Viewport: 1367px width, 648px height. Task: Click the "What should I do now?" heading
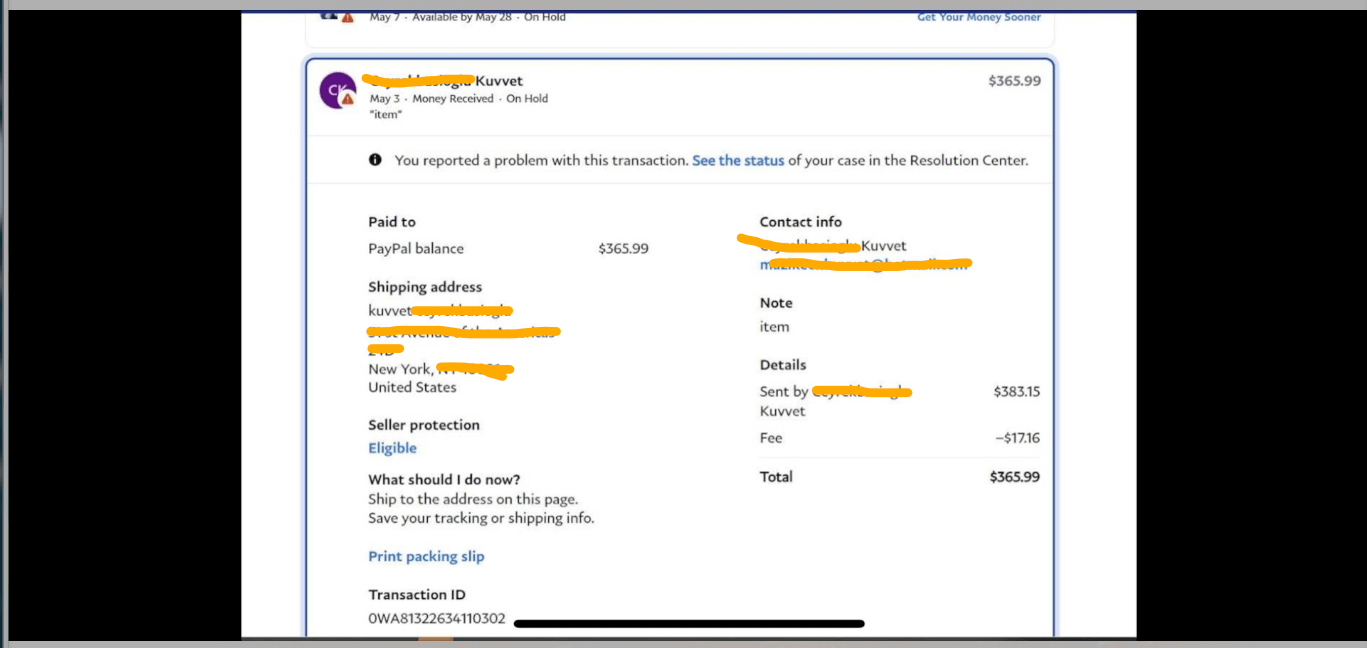pyautogui.click(x=444, y=479)
